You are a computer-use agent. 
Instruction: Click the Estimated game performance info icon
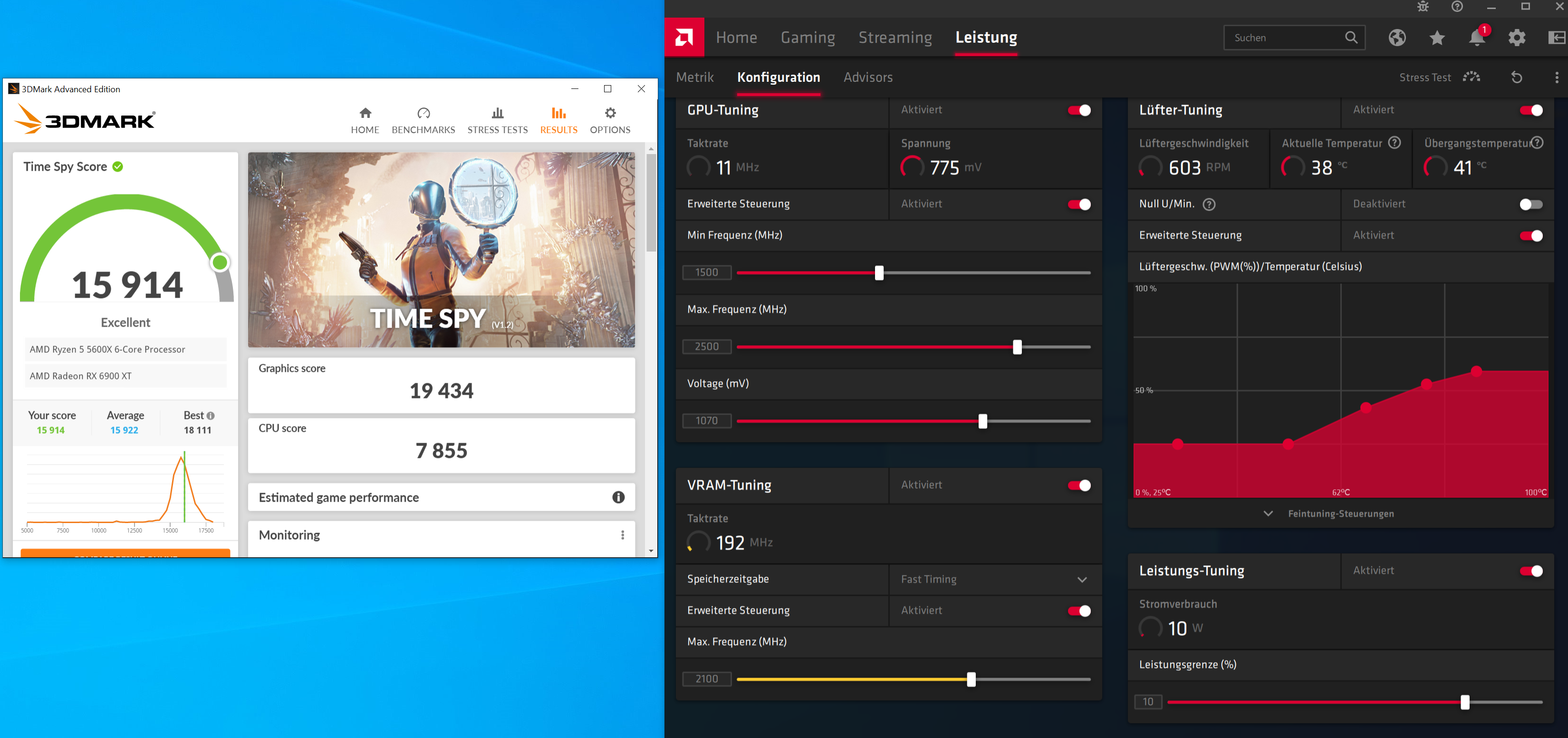(x=618, y=497)
